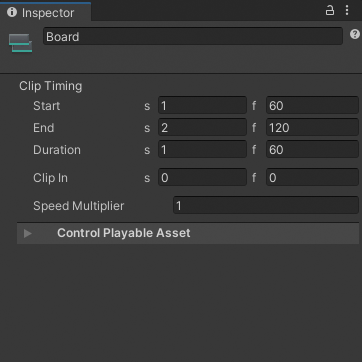This screenshot has height=362, width=362.
Task: Click the Clip Timing section label
Action: click(x=51, y=86)
